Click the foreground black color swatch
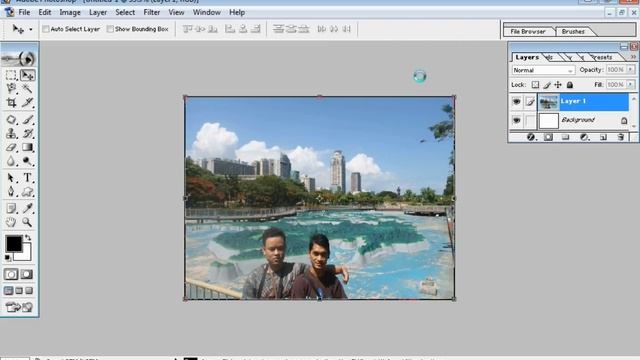 [x=13, y=243]
